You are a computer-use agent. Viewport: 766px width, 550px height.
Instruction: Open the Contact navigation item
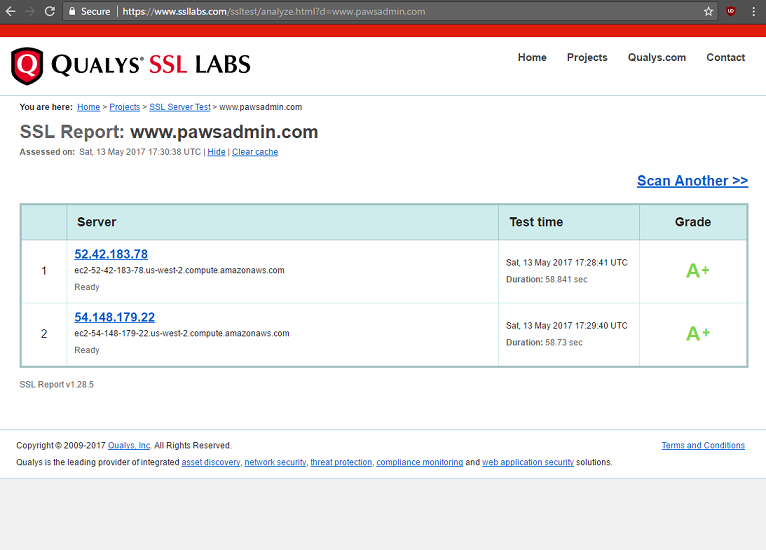point(725,57)
